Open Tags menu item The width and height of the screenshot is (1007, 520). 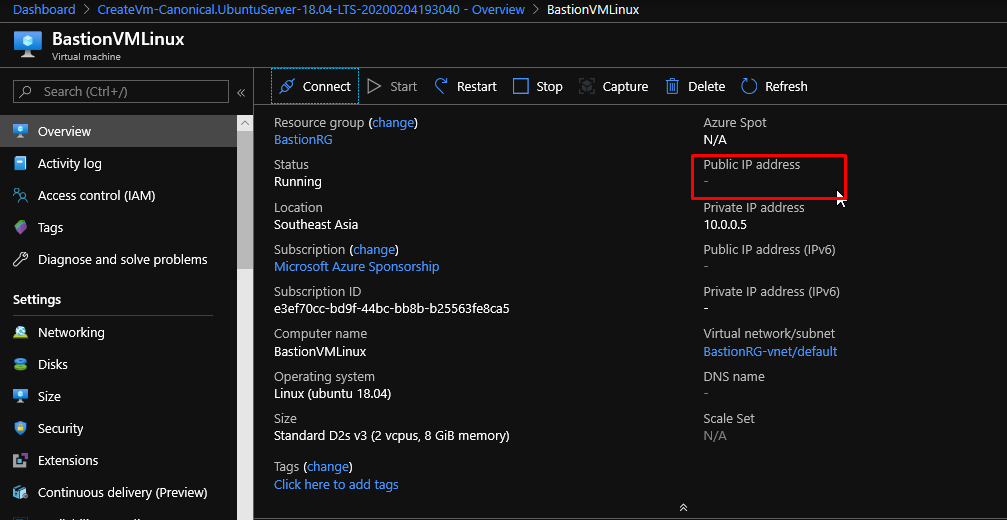point(118,227)
